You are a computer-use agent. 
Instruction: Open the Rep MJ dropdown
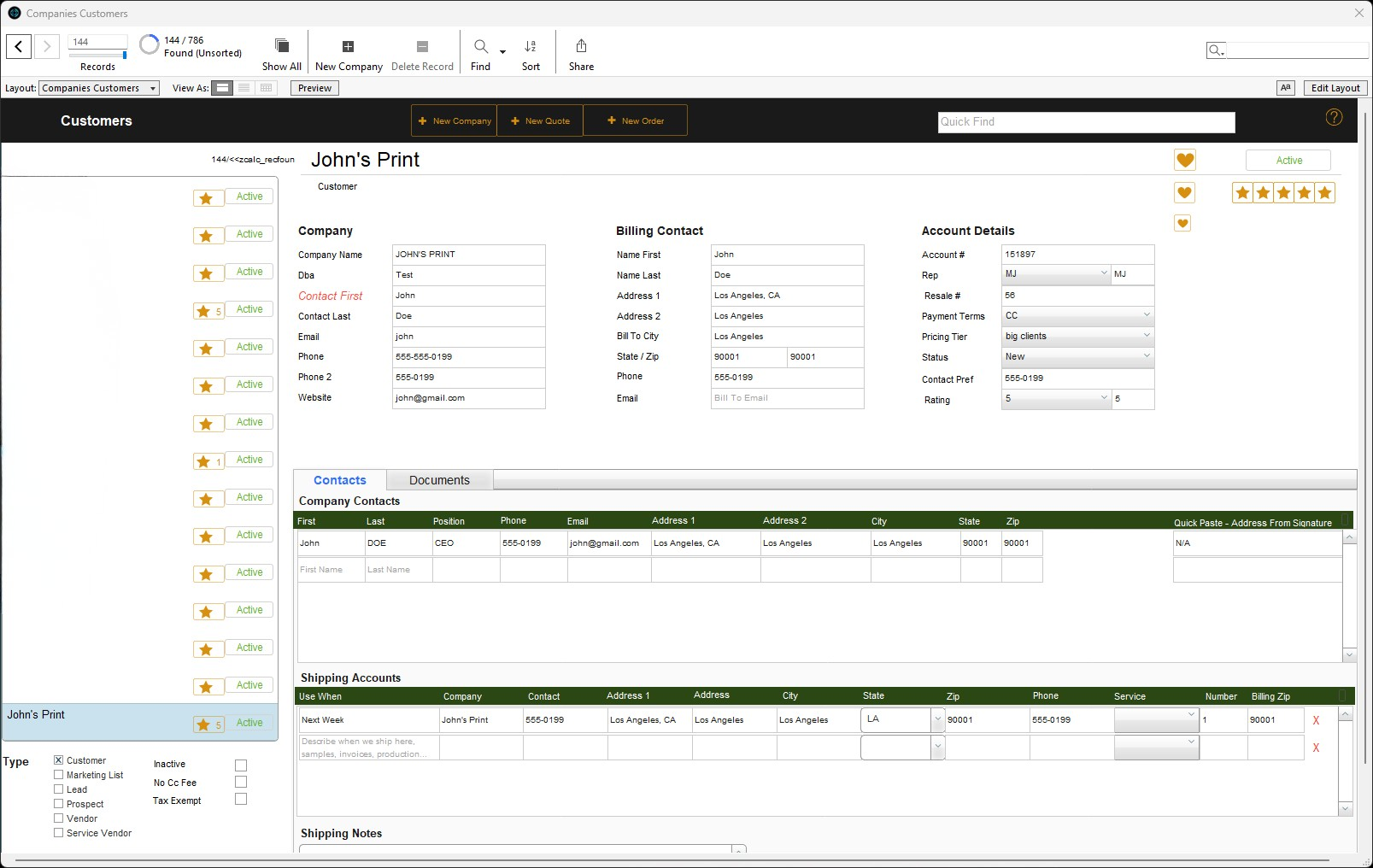point(1056,274)
